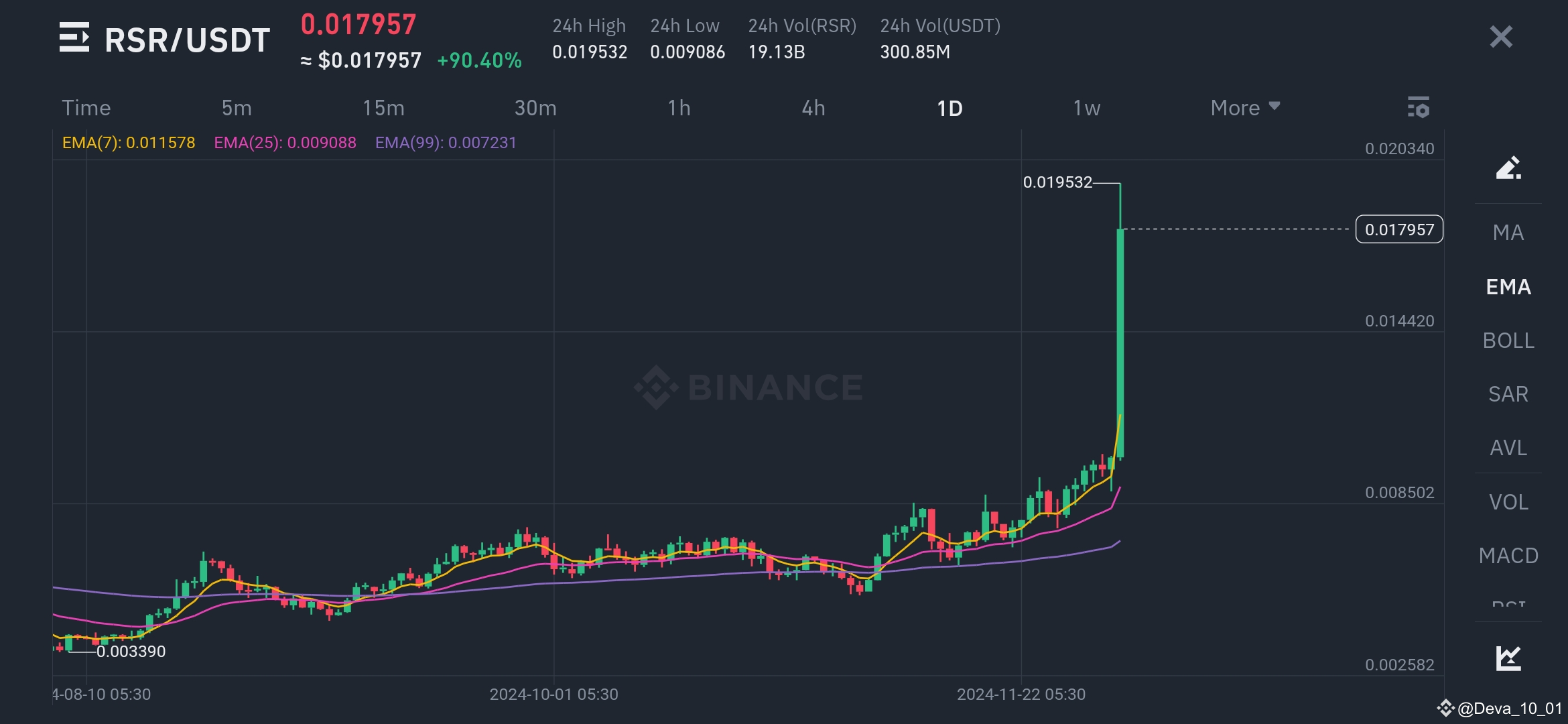Toggle the AVL indicator
1568x724 pixels.
click(1508, 448)
